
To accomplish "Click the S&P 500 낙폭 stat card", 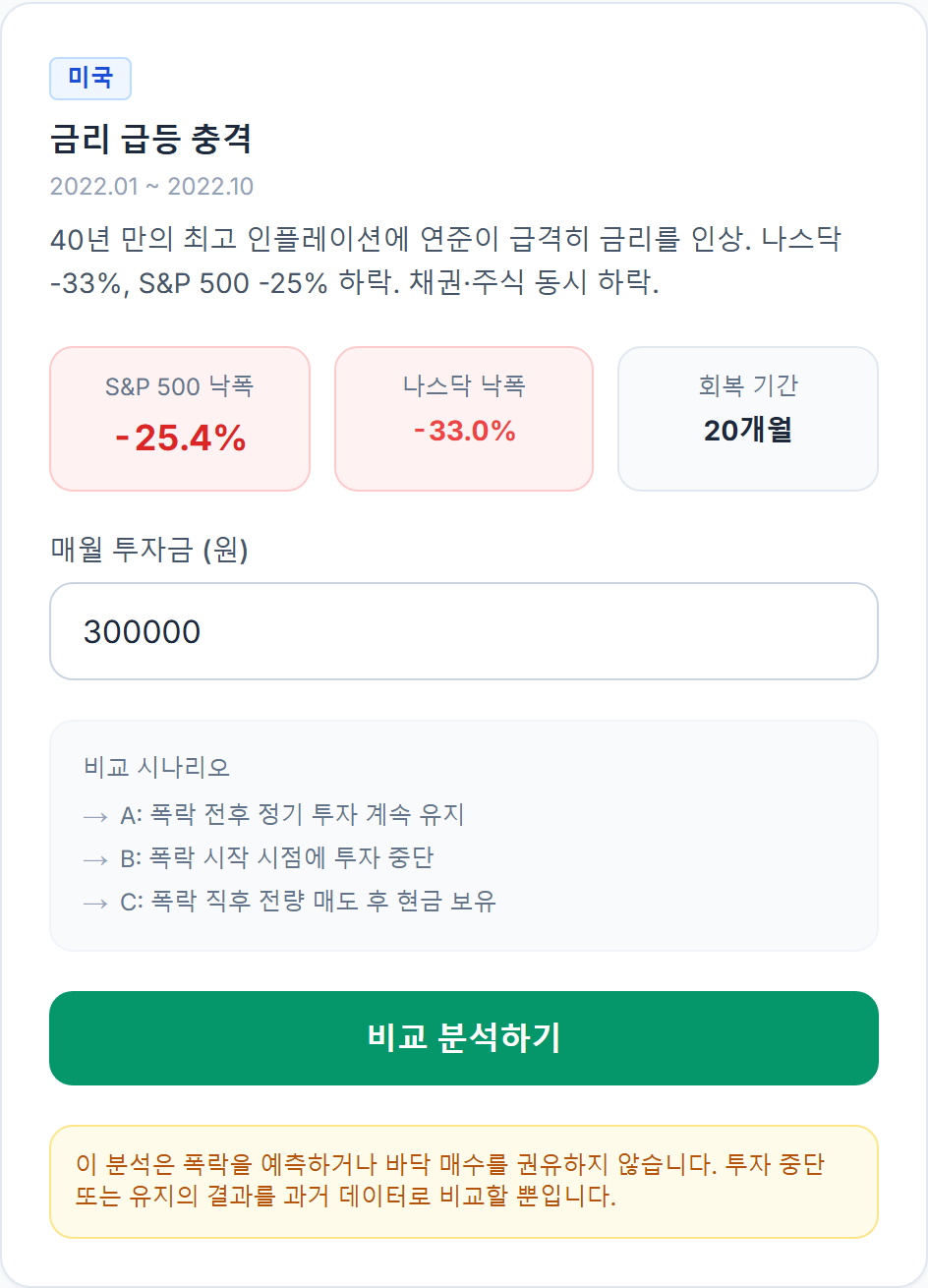I will 180,418.
